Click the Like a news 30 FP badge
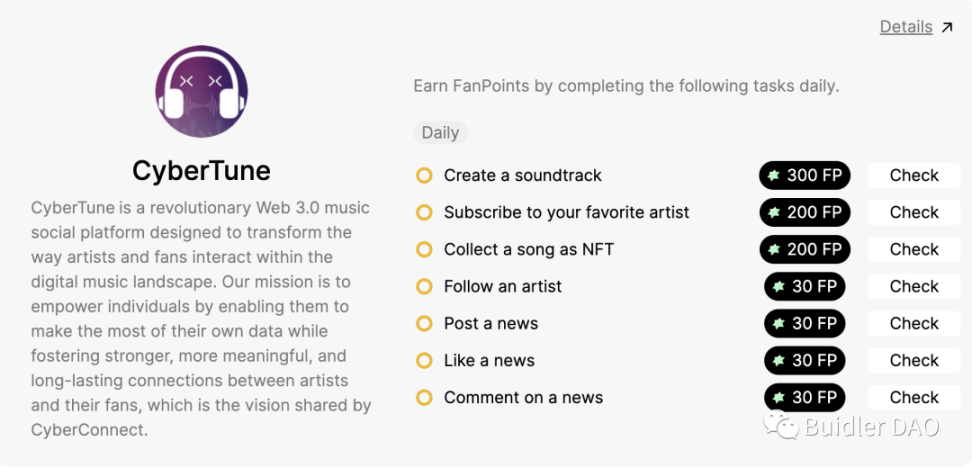 pos(805,361)
